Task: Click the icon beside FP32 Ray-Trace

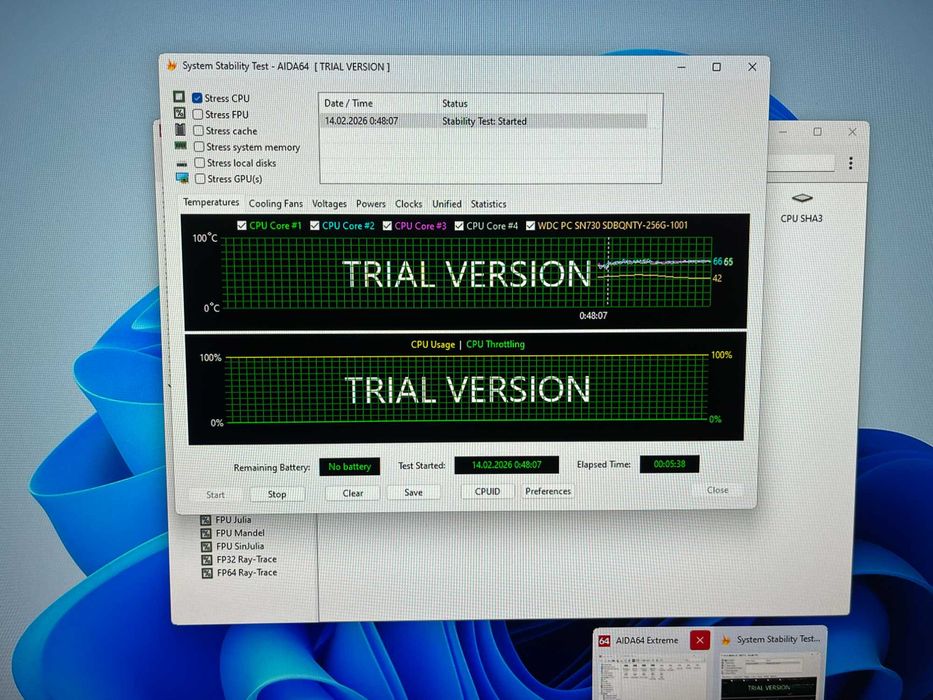Action: tap(206, 560)
